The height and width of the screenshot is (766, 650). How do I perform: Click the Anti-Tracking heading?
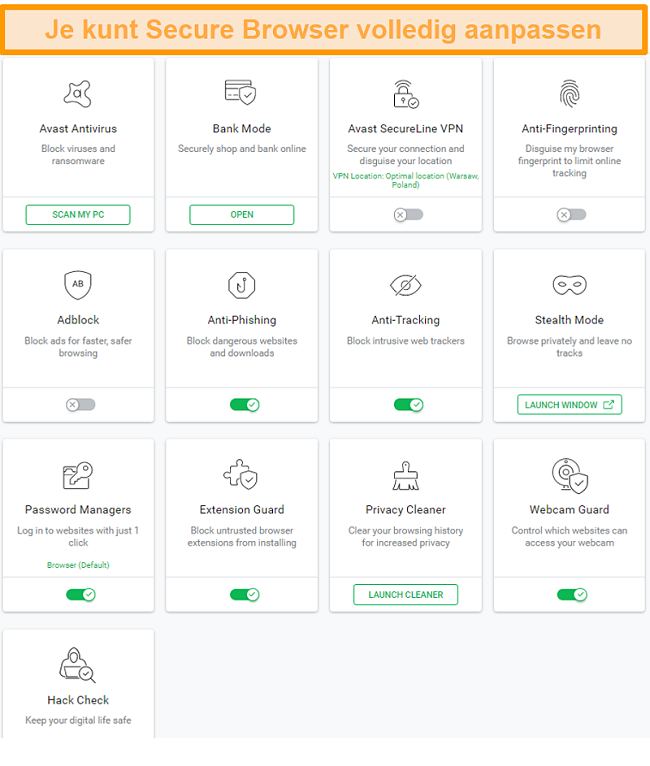406,320
